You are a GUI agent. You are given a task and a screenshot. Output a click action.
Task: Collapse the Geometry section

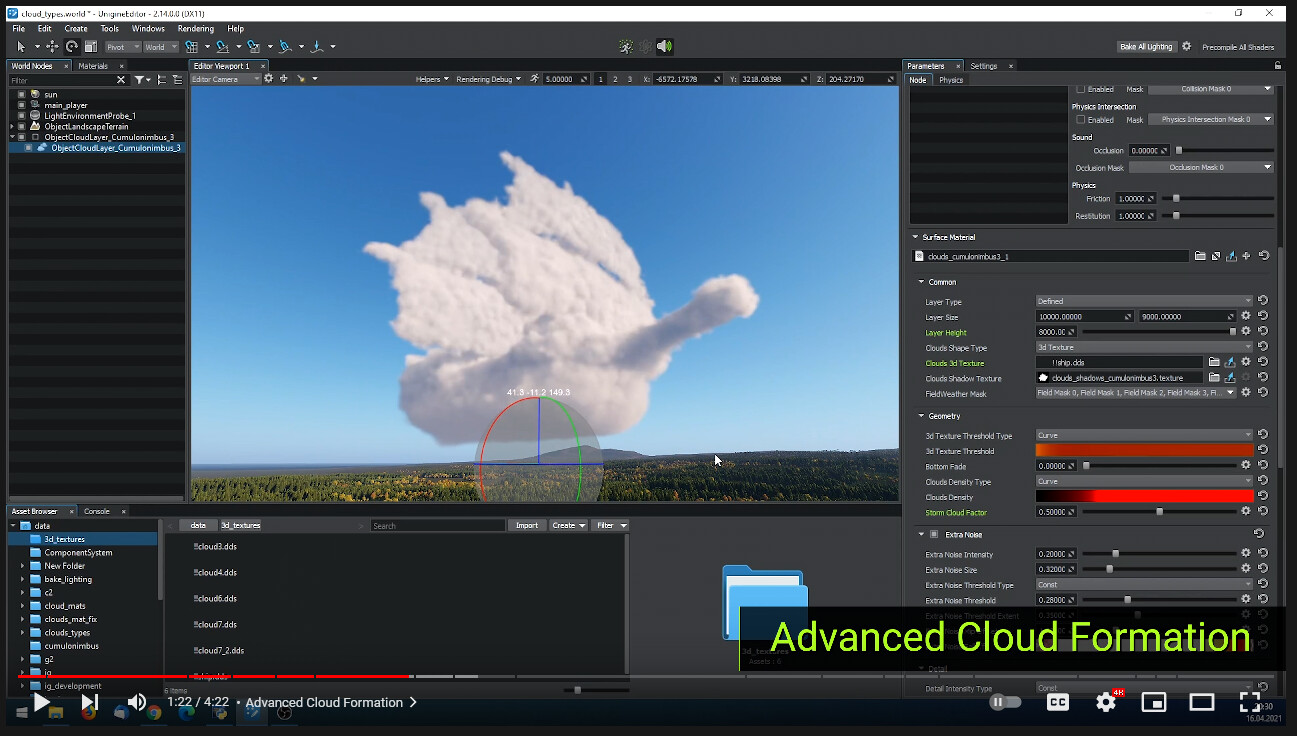(921, 416)
